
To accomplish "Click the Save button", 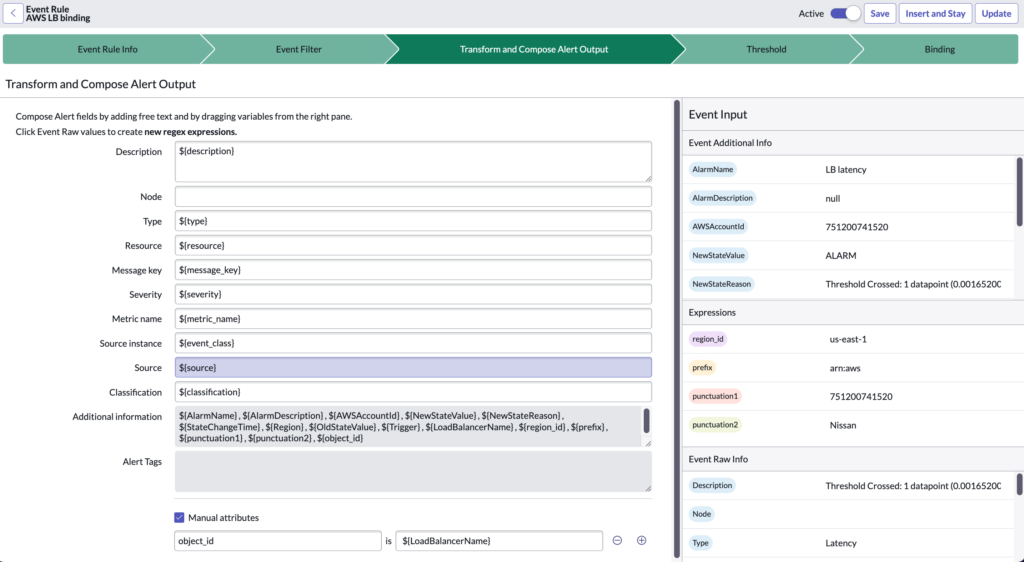I will (x=879, y=14).
